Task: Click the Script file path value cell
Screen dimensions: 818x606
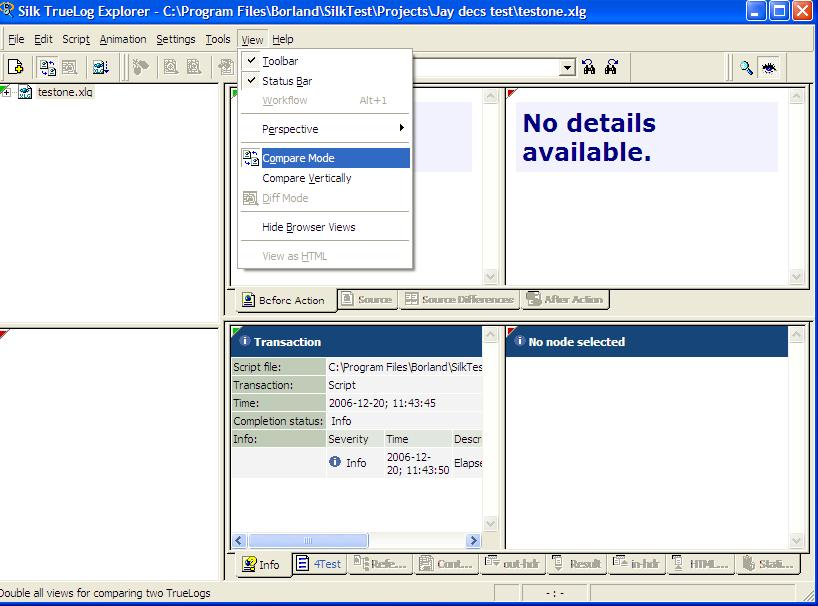Action: 404,367
